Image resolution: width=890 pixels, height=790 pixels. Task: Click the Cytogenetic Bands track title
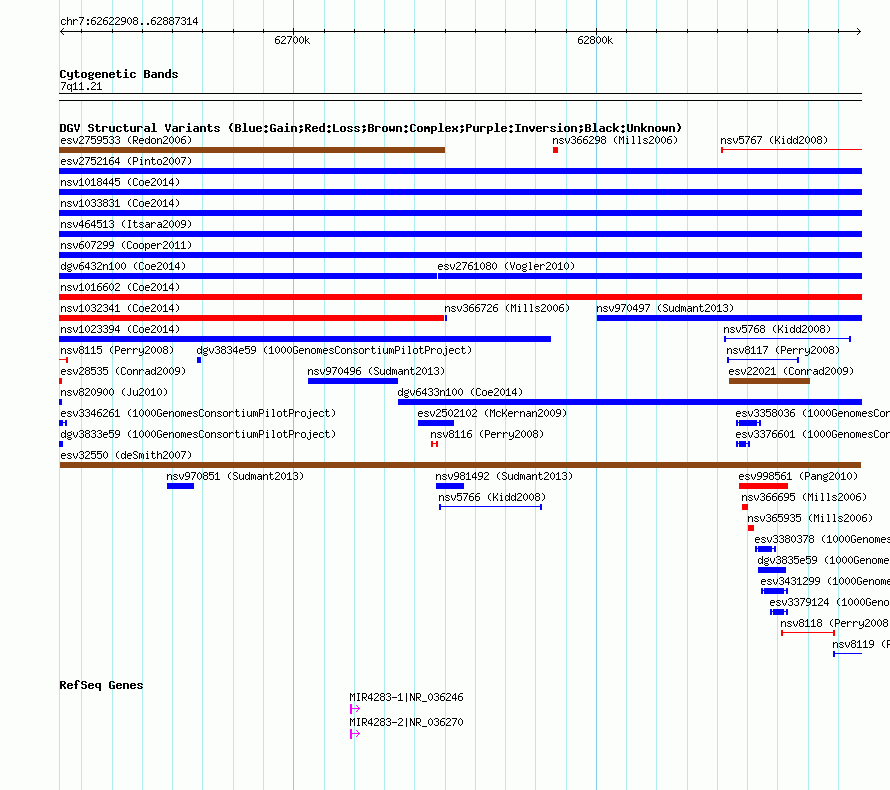pyautogui.click(x=119, y=74)
